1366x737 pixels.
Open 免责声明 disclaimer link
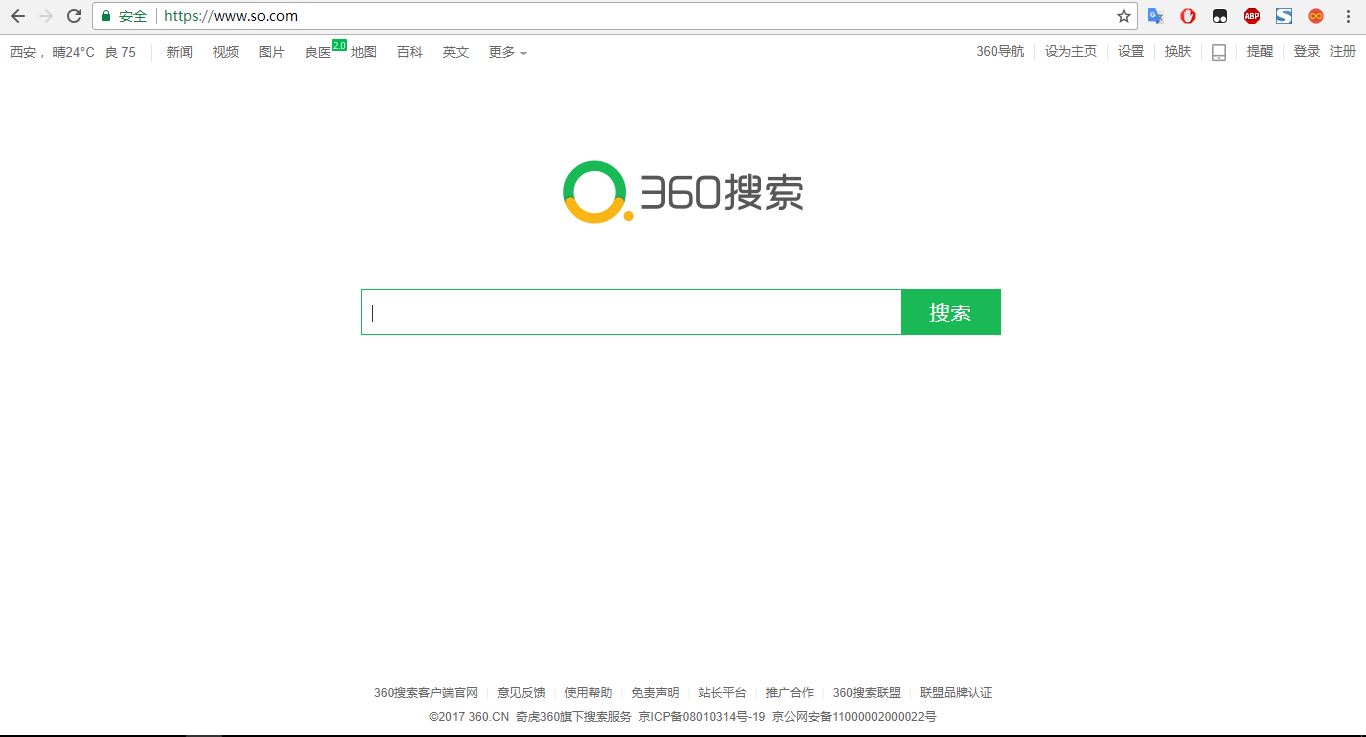(x=655, y=693)
